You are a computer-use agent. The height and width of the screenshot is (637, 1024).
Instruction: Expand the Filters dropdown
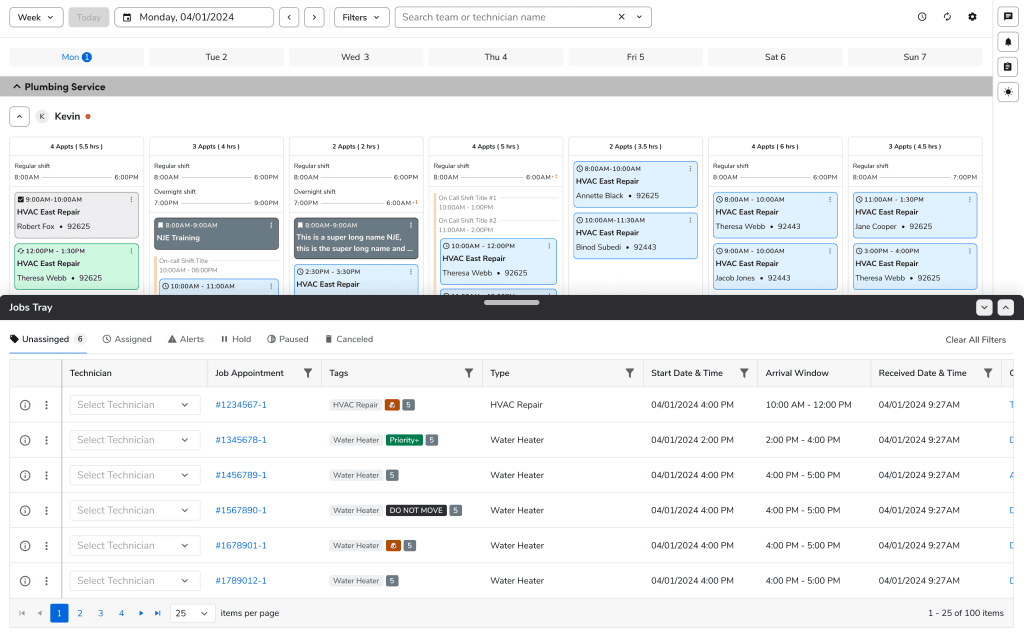tap(361, 16)
